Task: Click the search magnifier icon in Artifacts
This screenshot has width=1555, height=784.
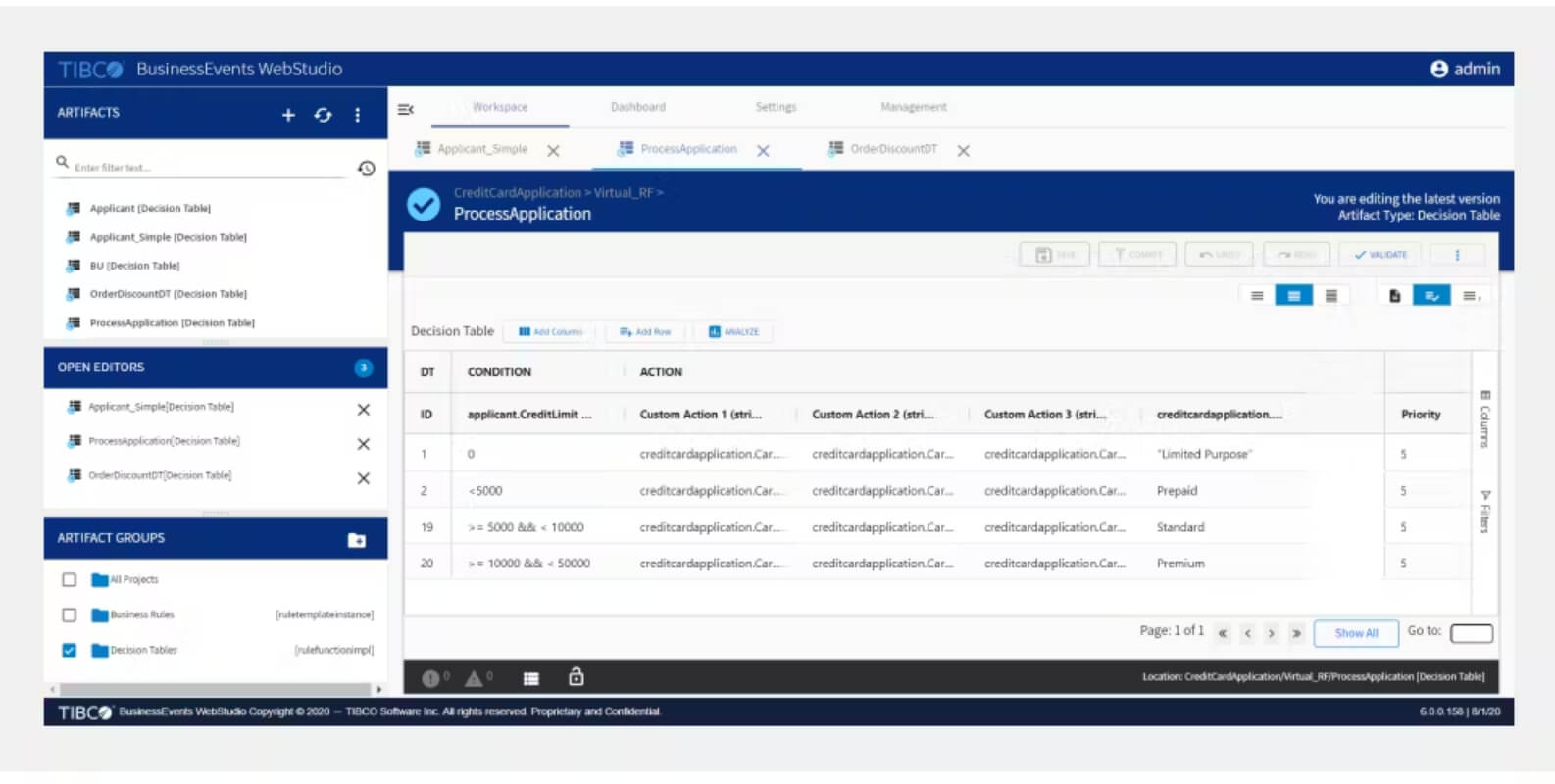Action: [62, 162]
